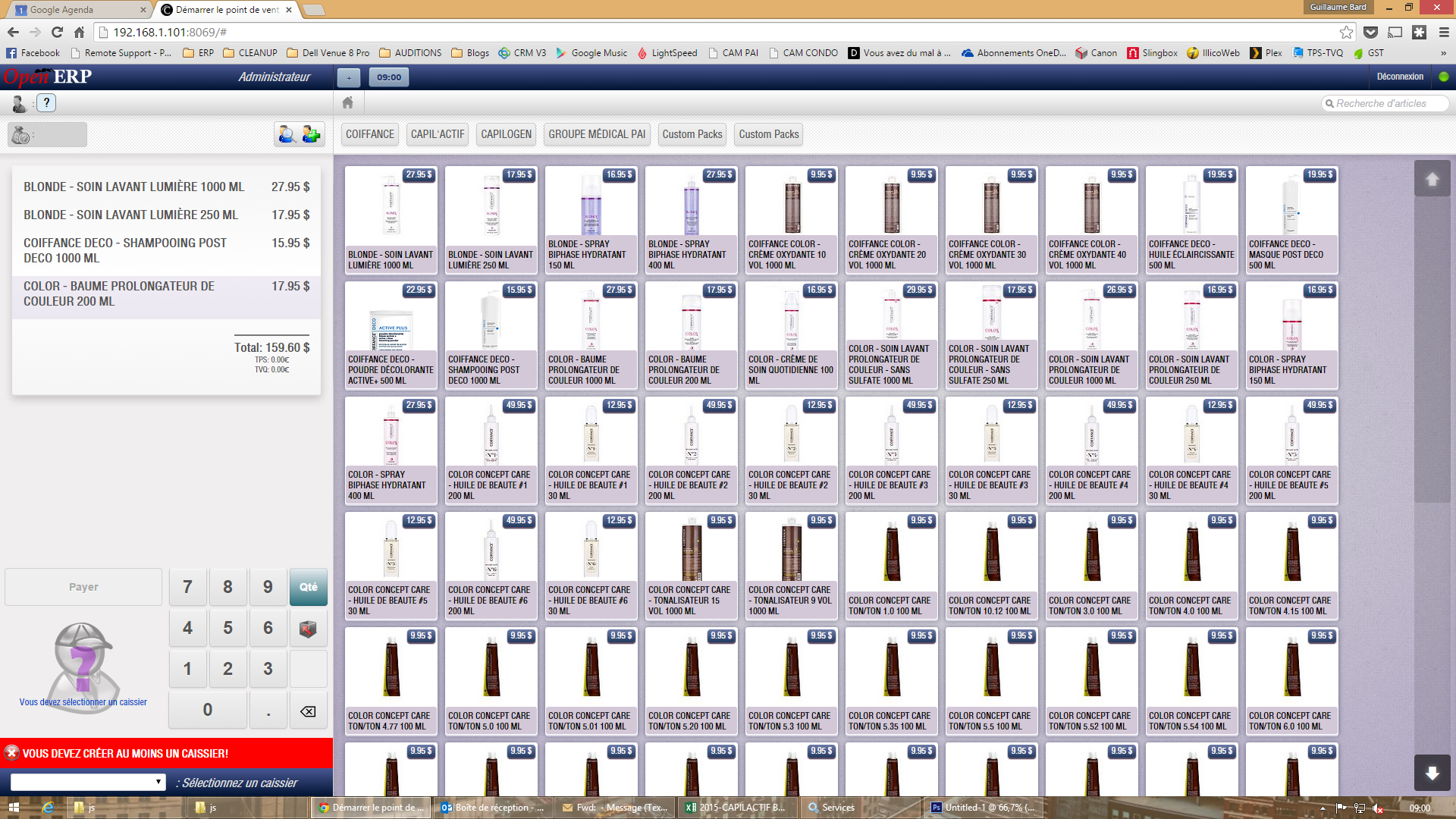Open the customer search icon
Screen dimensions: 1456x819
coord(287,134)
